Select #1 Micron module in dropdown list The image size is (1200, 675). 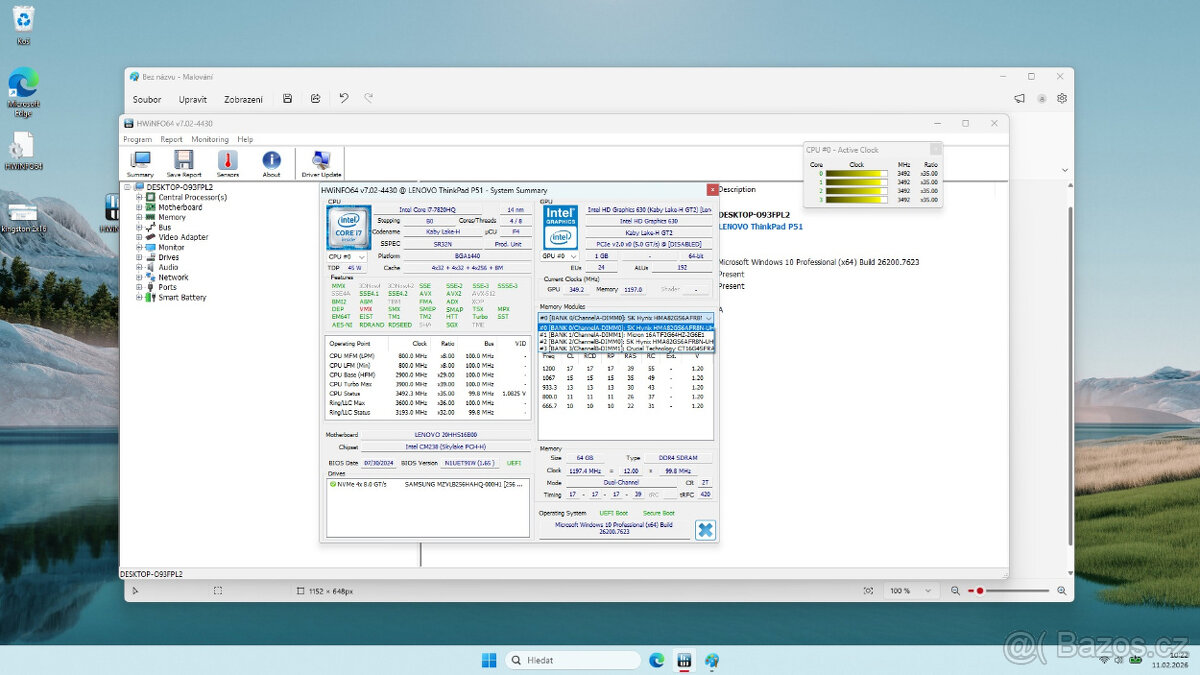[x=626, y=334]
